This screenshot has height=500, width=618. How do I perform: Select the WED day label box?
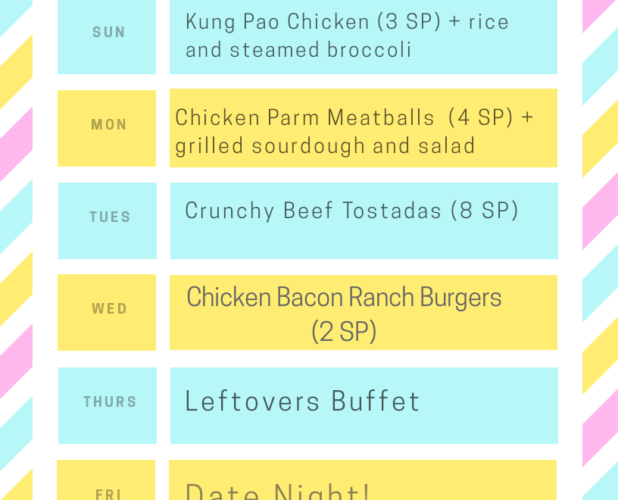[x=107, y=312]
